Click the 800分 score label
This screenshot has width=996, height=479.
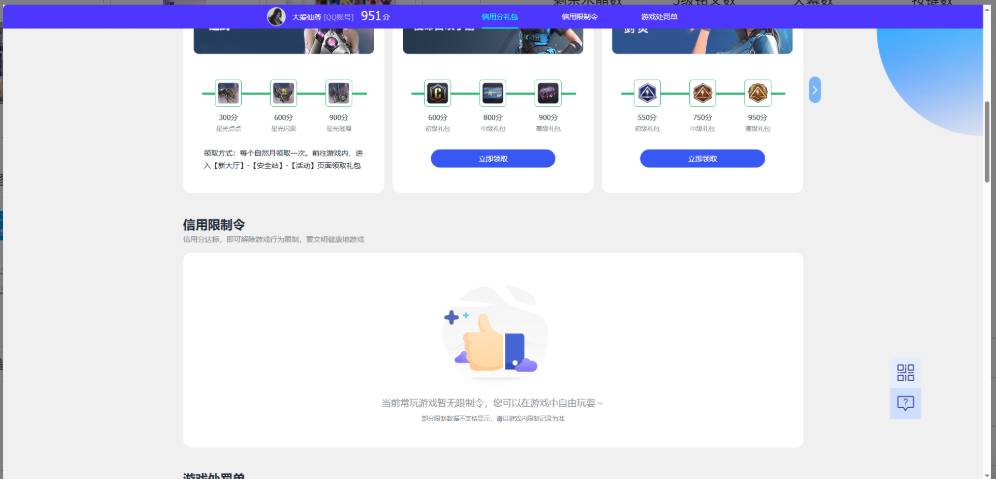493,118
